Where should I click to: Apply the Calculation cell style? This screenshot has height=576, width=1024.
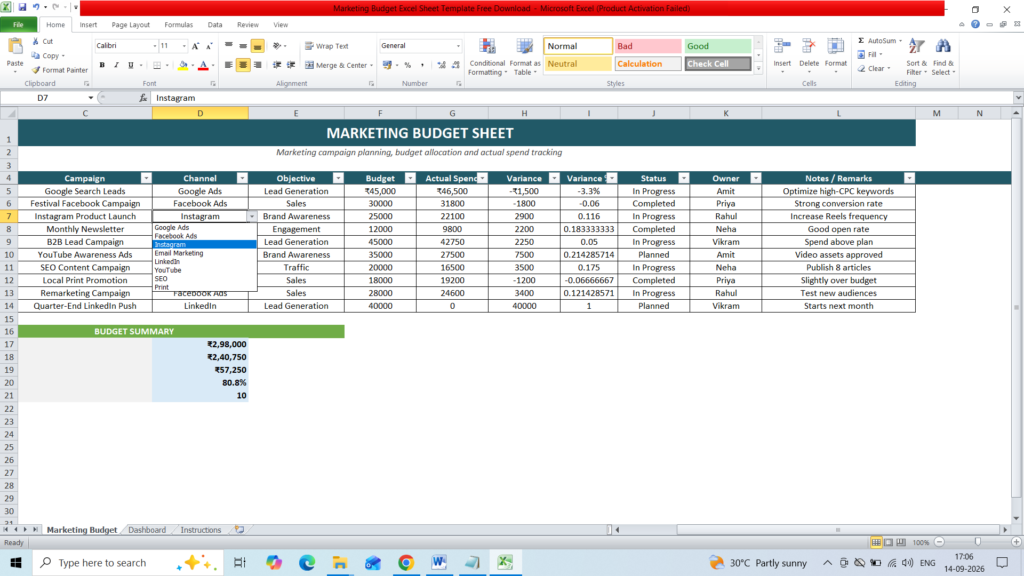648,64
